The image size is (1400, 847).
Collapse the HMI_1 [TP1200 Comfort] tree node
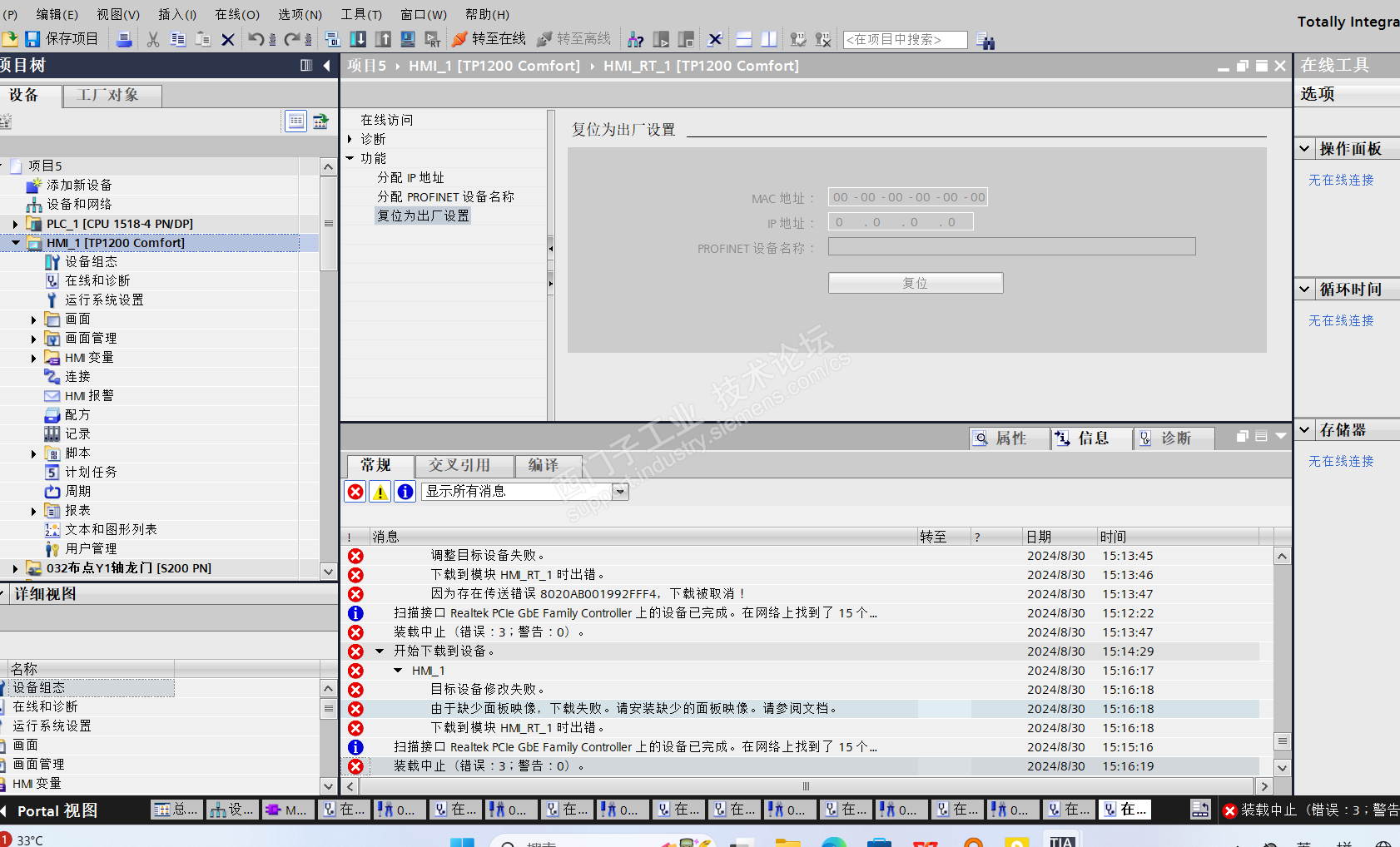(15, 243)
